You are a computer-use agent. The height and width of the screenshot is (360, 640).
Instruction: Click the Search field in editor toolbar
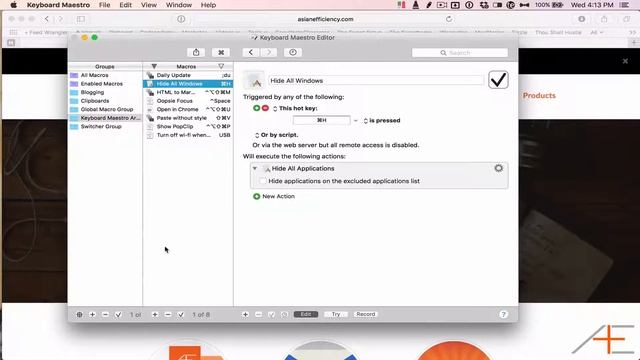coord(460,53)
